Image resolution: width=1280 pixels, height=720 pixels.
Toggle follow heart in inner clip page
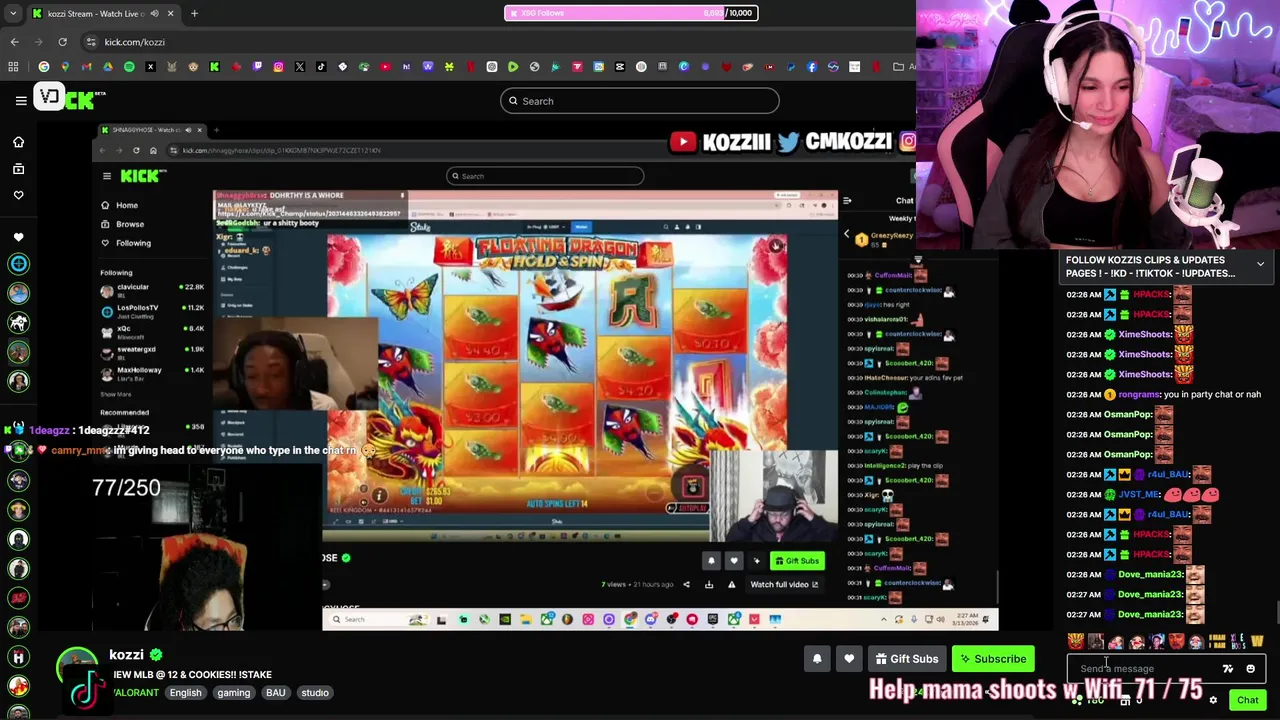pos(734,561)
